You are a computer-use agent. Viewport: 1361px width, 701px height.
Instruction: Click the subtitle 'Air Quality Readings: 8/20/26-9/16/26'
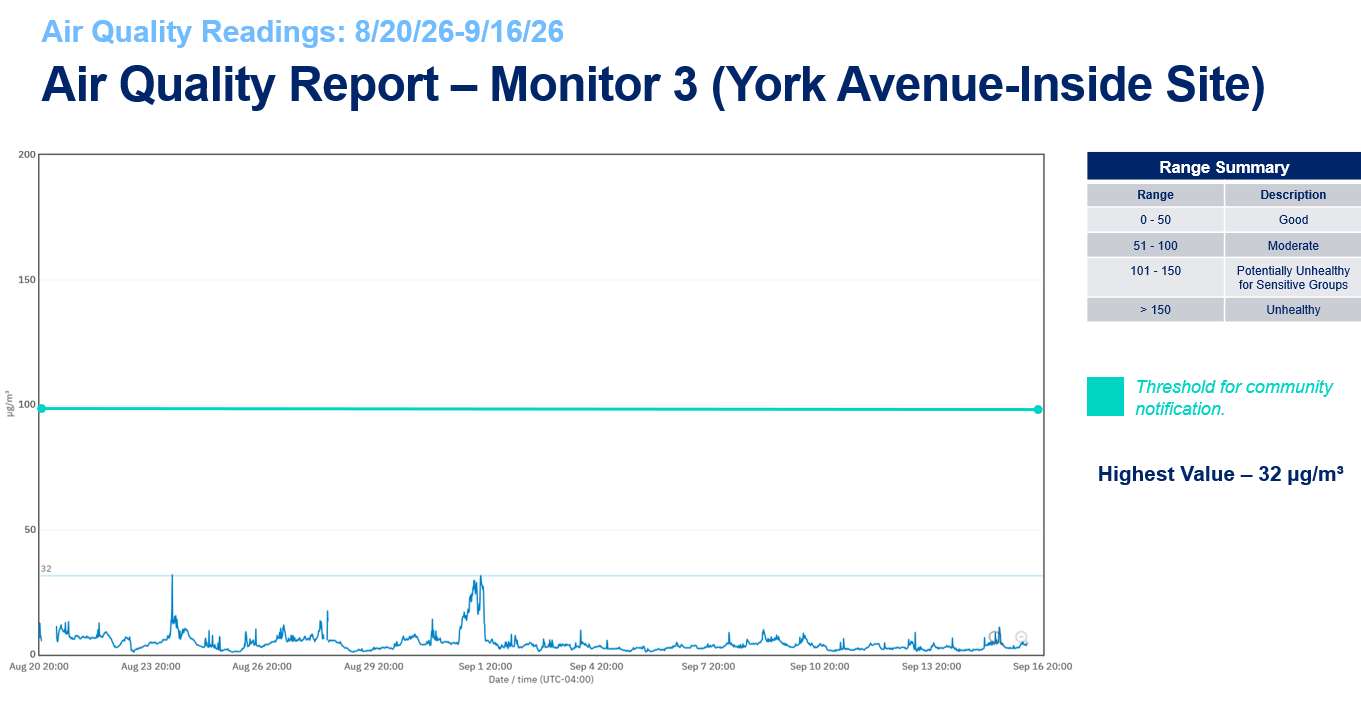(302, 32)
